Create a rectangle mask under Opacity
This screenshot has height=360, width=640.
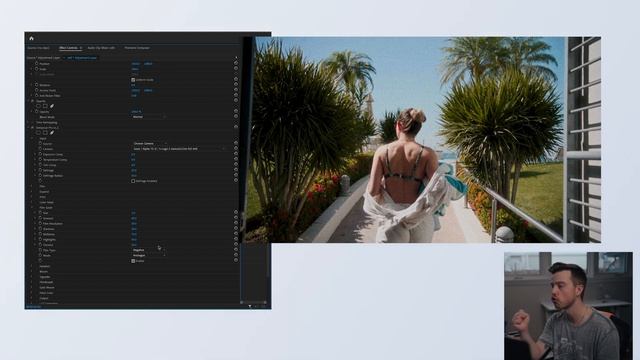(x=45, y=106)
